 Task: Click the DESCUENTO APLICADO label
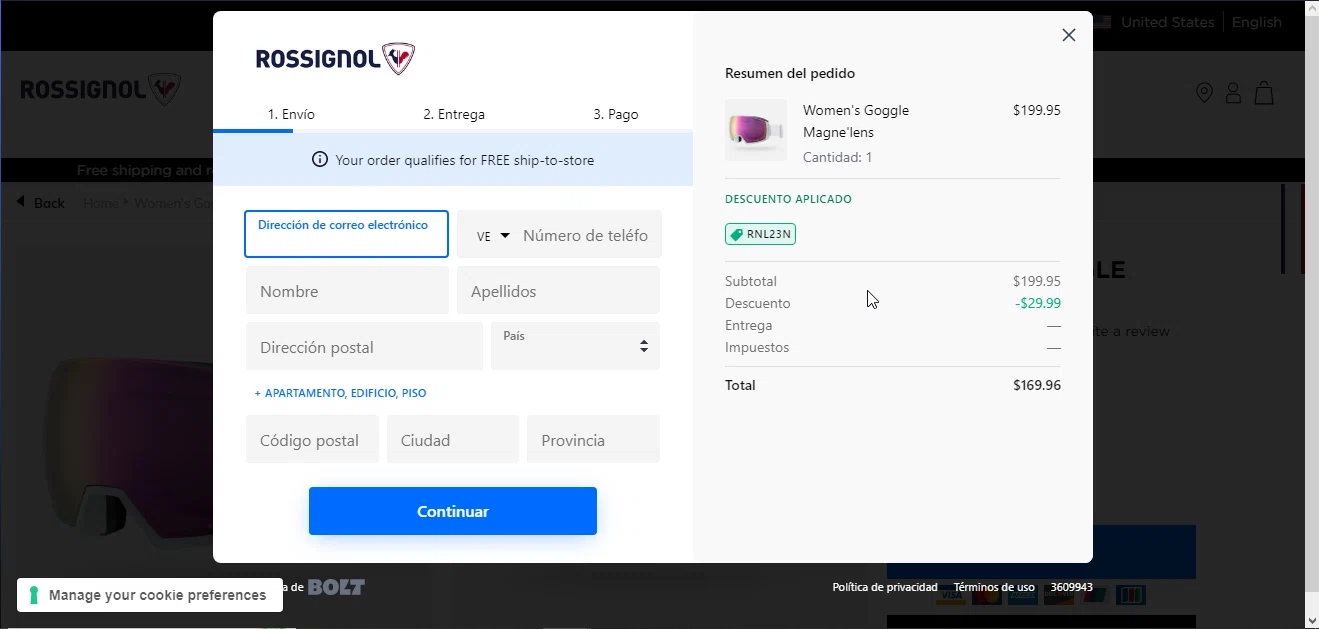(x=788, y=199)
